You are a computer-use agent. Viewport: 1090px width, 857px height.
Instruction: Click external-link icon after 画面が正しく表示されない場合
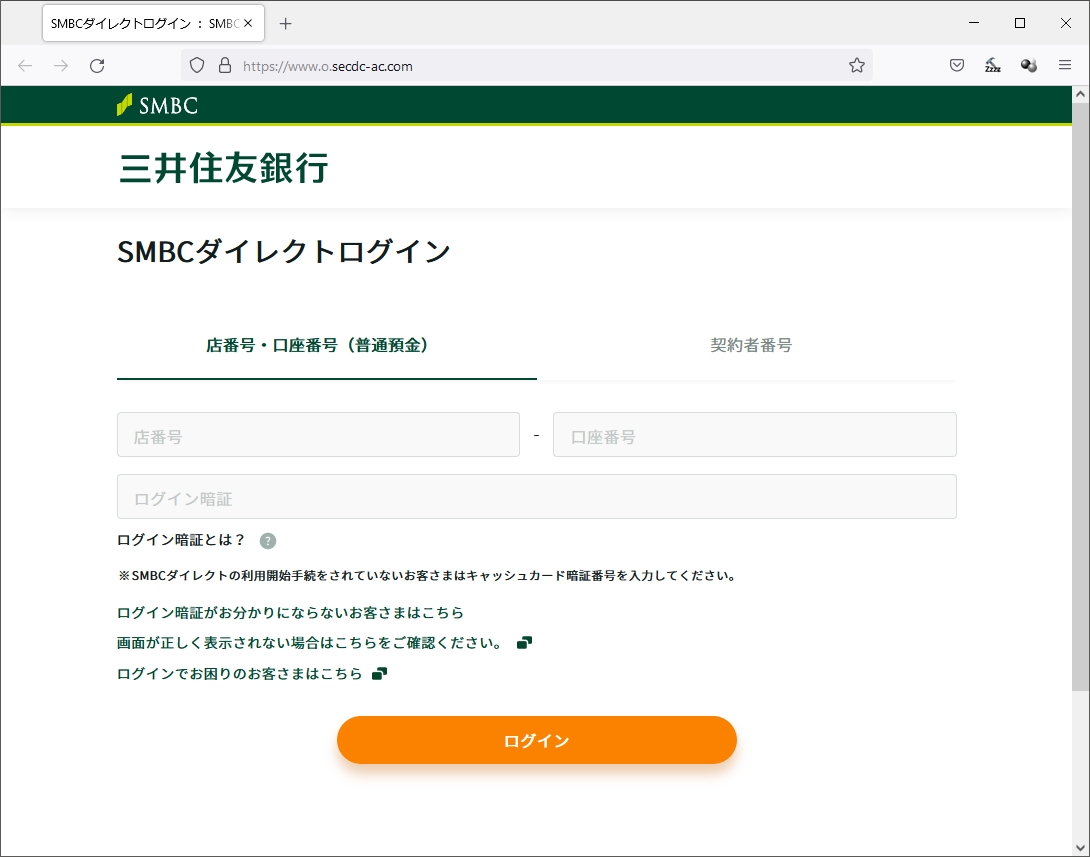tap(525, 642)
